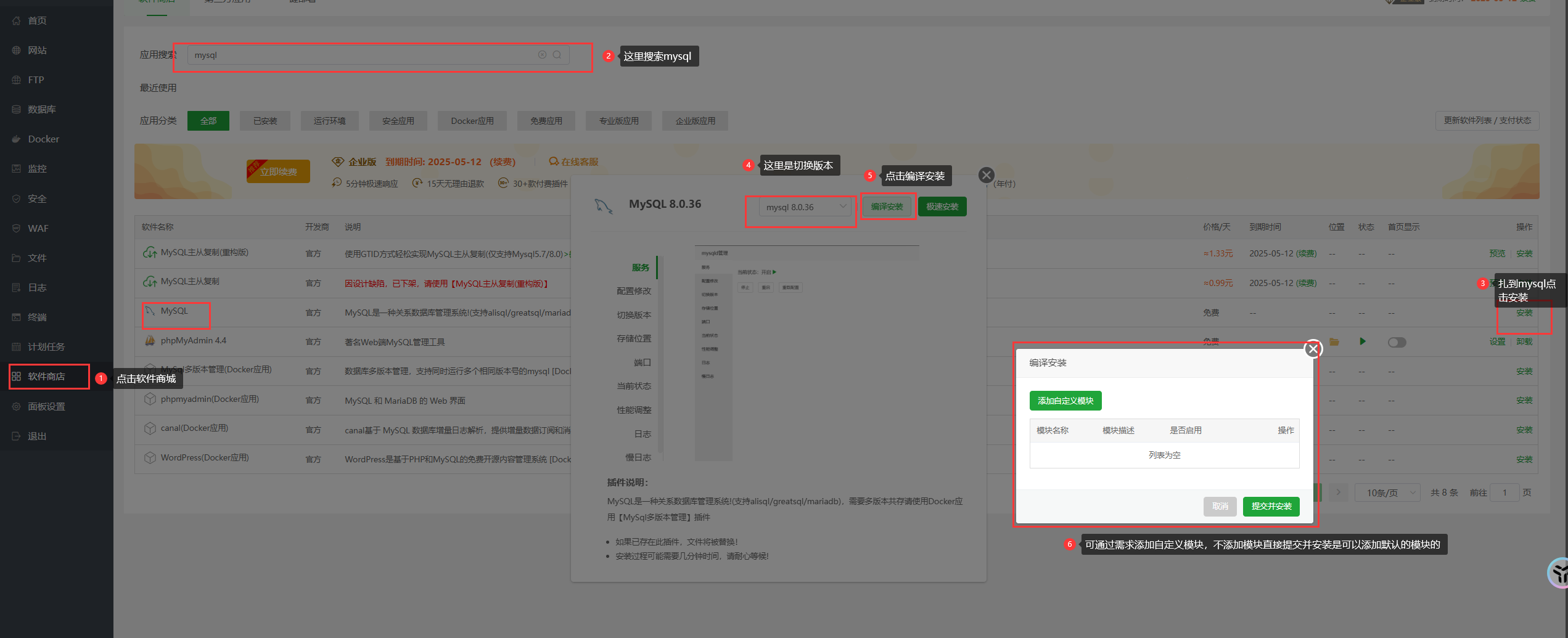The image size is (1568, 638).
Task: Click the WordPress(Docker应用) cube icon
Action: pos(150,458)
